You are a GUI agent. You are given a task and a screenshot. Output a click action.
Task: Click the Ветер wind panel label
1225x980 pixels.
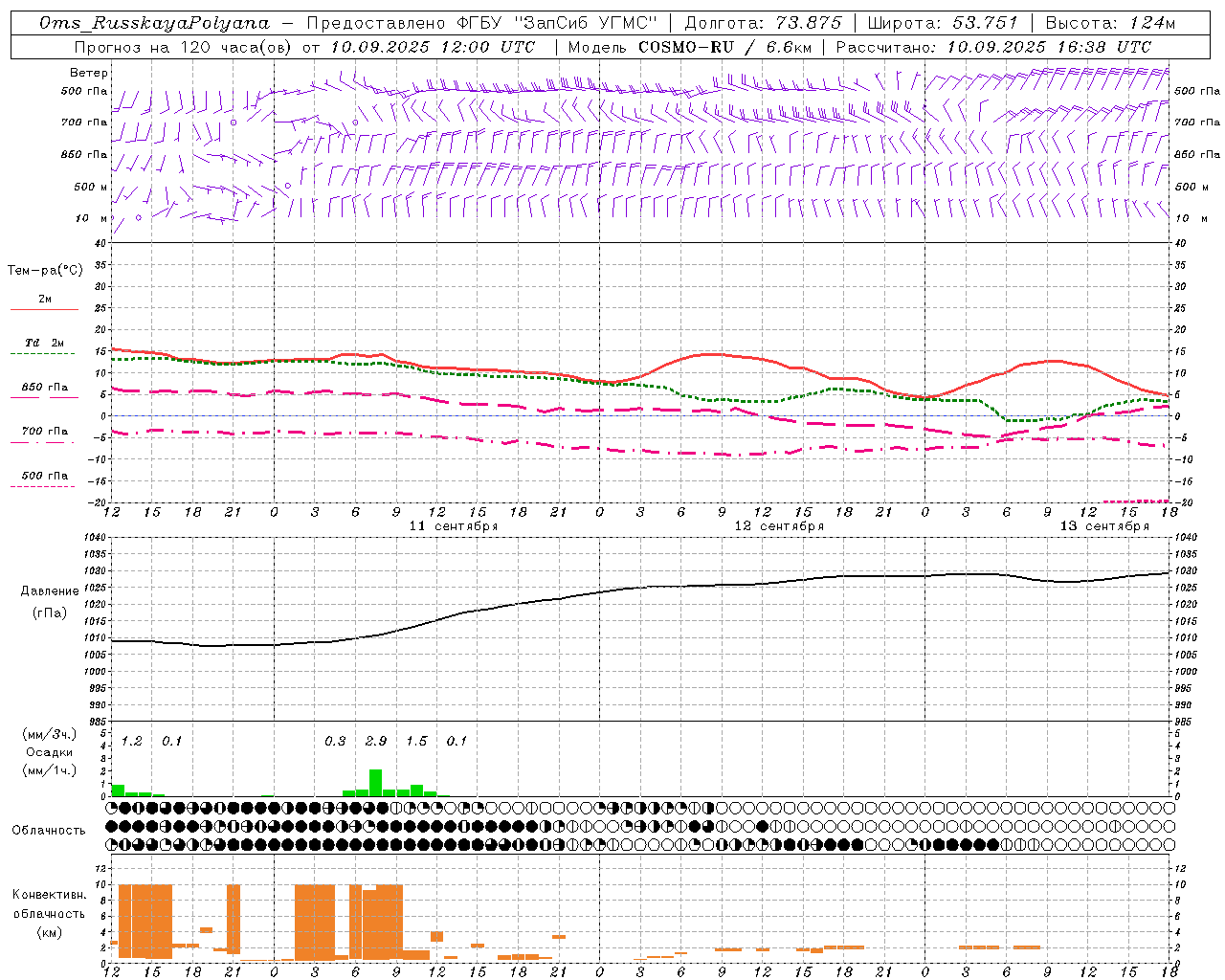(89, 73)
